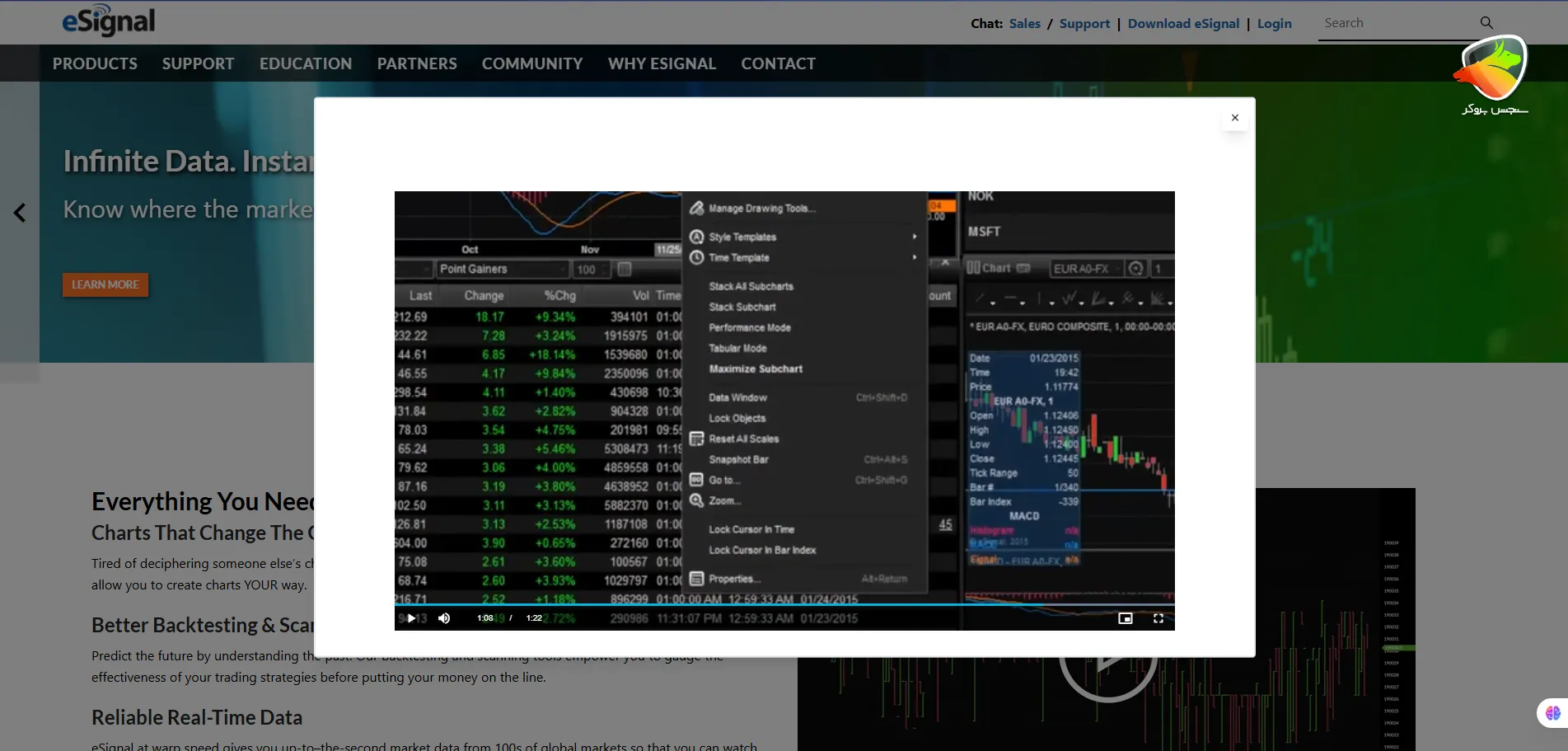Mute the video with the speaker icon

click(444, 618)
